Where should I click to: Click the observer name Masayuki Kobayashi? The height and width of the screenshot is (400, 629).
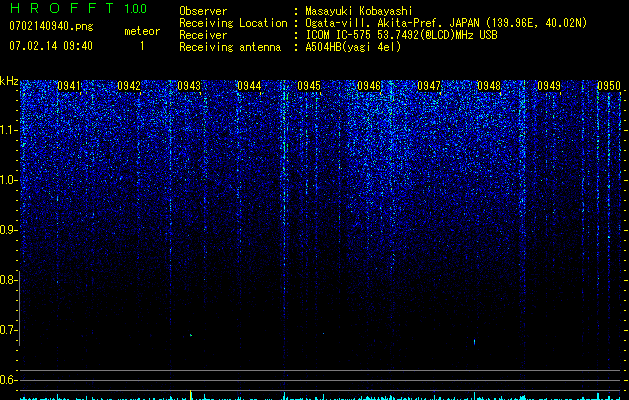tap(359, 11)
